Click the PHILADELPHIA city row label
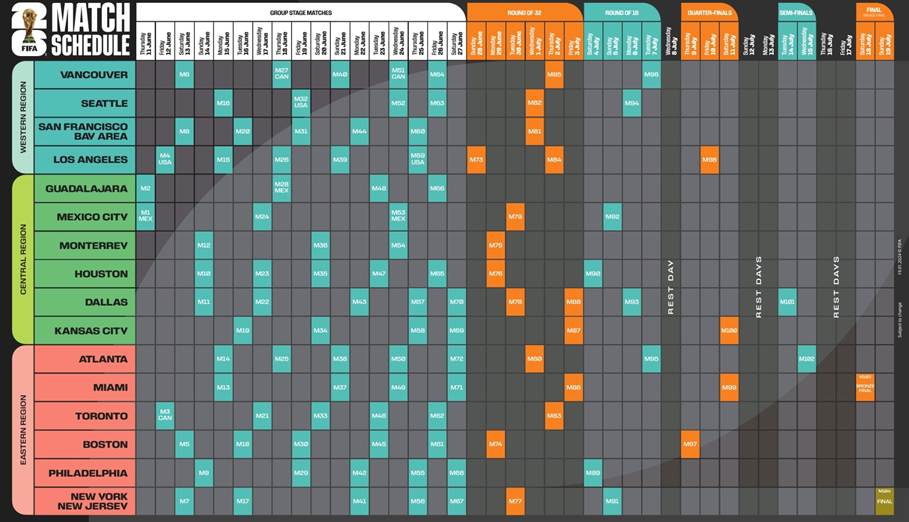Image resolution: width=909 pixels, height=522 pixels. pos(85,473)
